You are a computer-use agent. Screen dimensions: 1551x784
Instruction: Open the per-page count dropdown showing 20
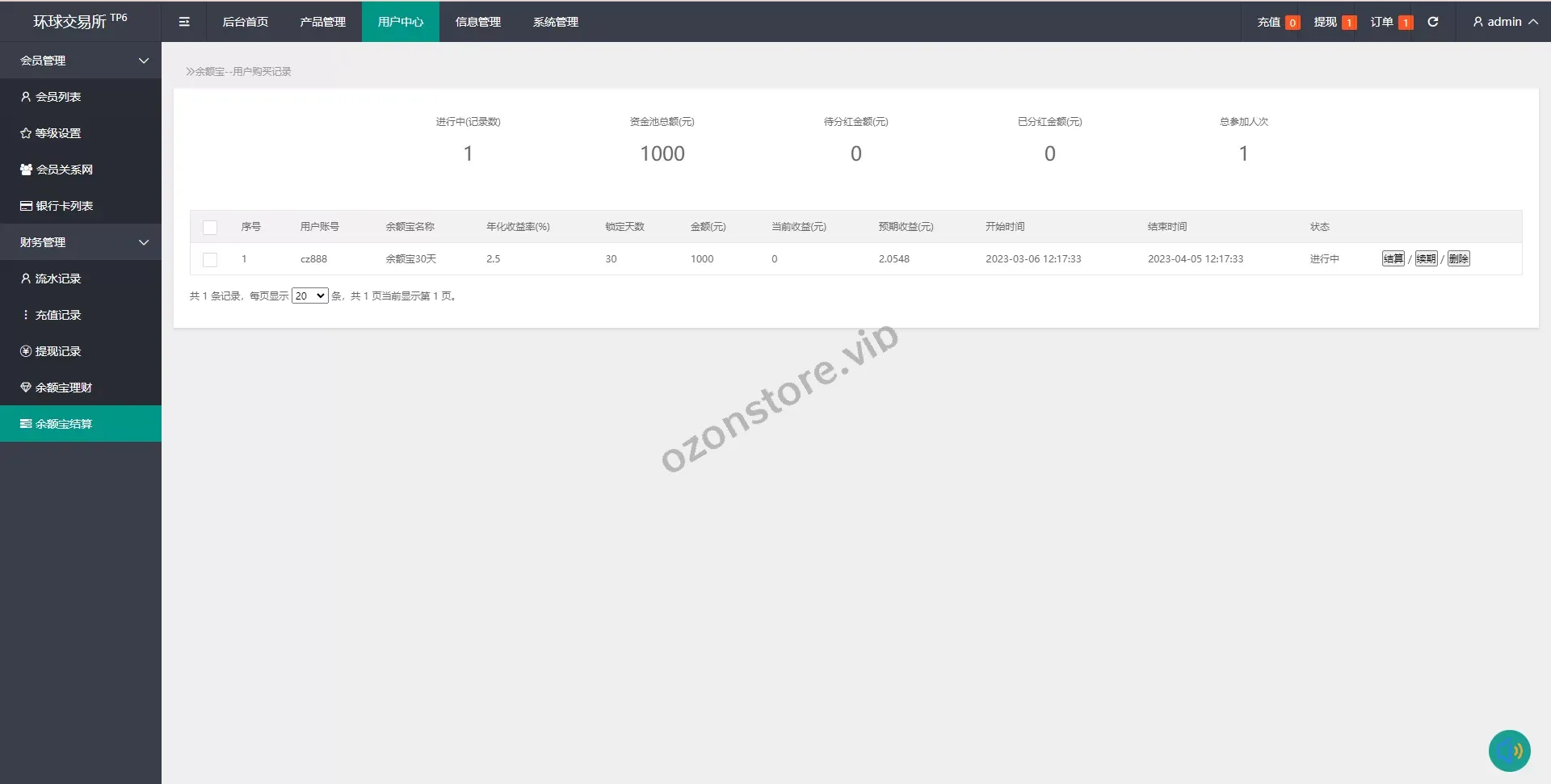(x=309, y=296)
